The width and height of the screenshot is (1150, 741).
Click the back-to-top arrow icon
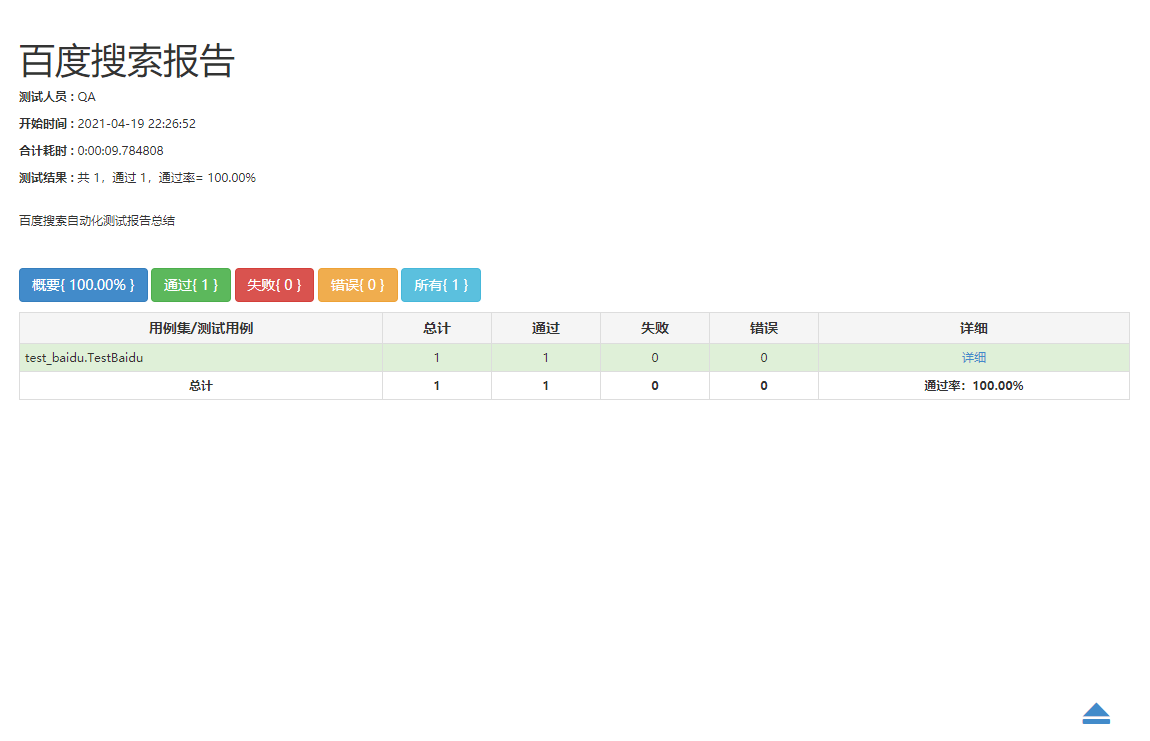1096,713
